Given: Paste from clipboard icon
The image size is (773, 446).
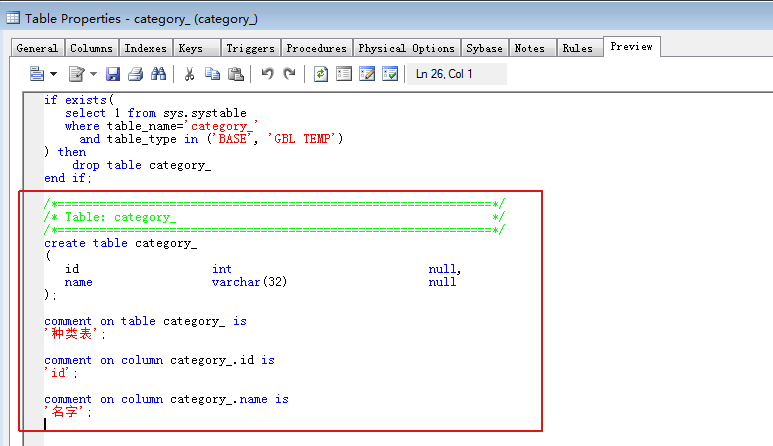Looking at the screenshot, I should click(x=236, y=74).
